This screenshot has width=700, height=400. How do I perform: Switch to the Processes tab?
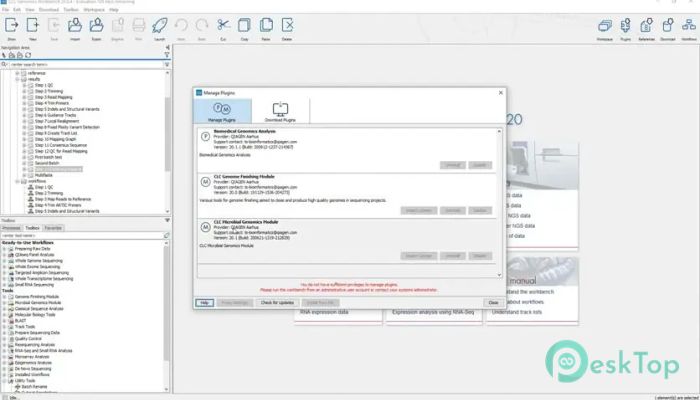click(11, 228)
